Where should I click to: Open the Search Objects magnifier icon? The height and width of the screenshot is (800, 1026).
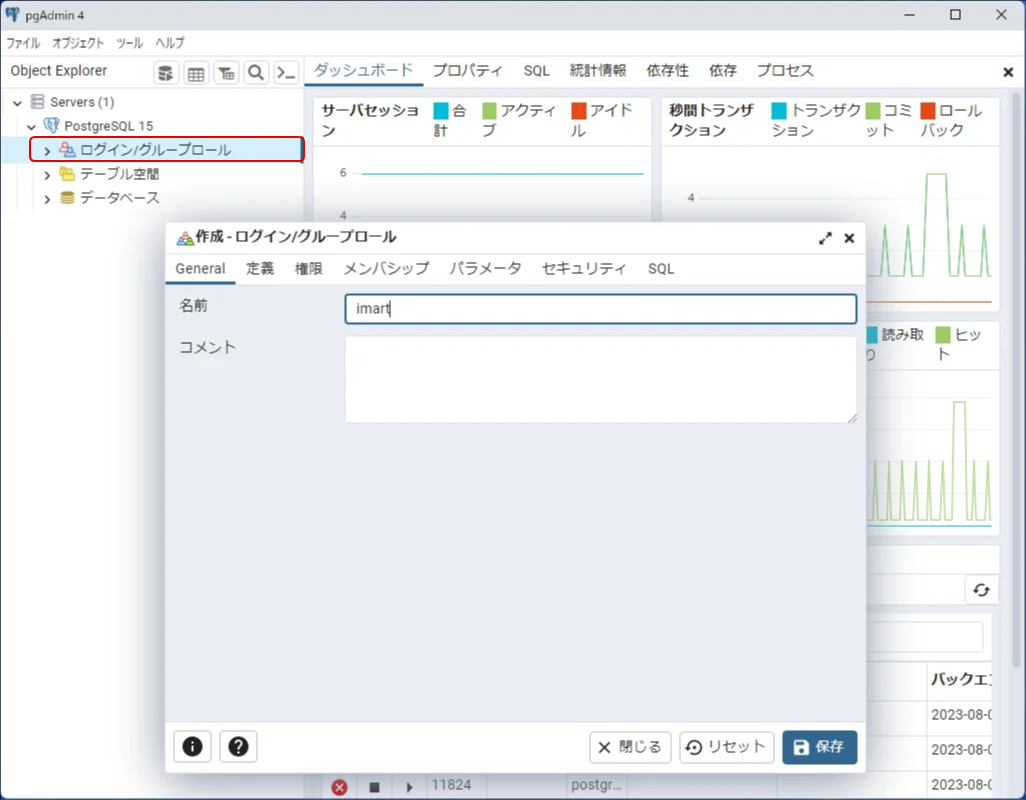256,73
